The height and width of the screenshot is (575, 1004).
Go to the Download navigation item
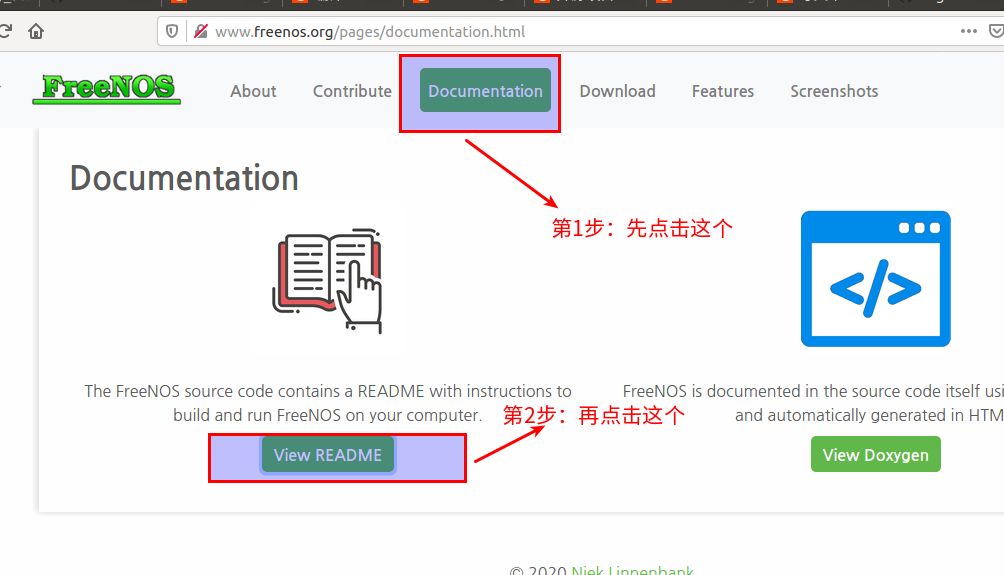click(617, 91)
